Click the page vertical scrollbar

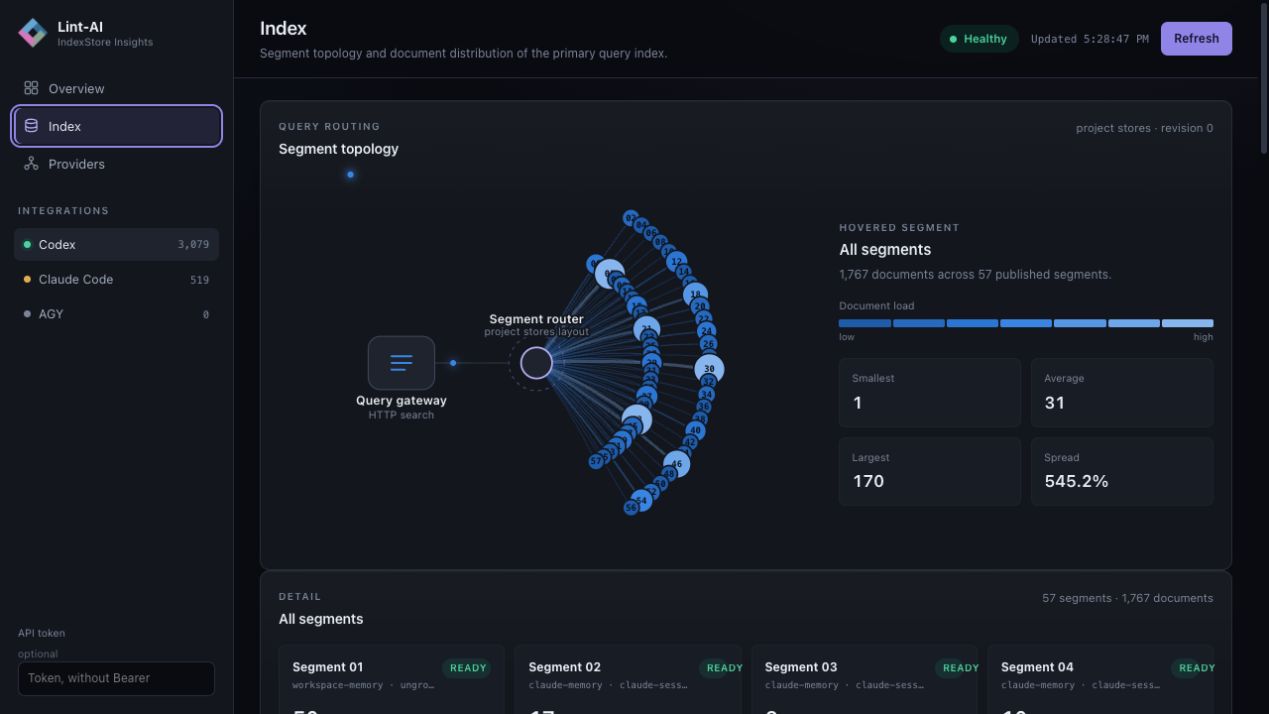[x=1263, y=77]
